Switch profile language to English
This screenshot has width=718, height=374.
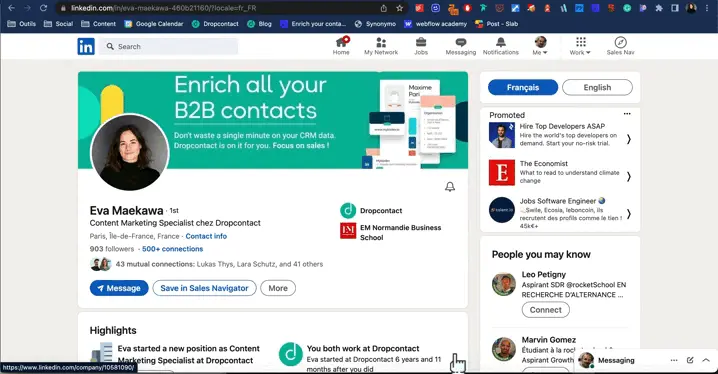coord(597,87)
